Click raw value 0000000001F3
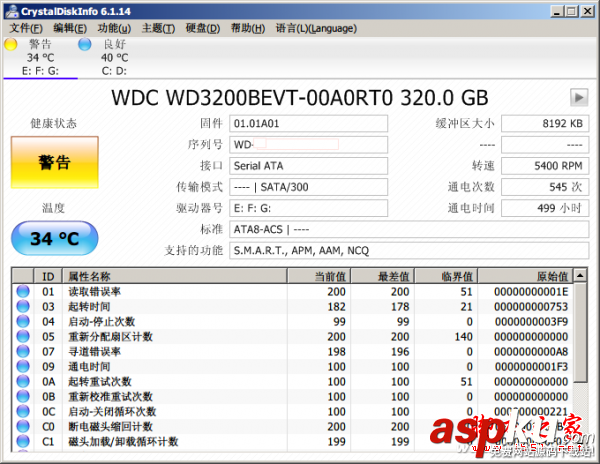600x464 pixels. (531, 367)
